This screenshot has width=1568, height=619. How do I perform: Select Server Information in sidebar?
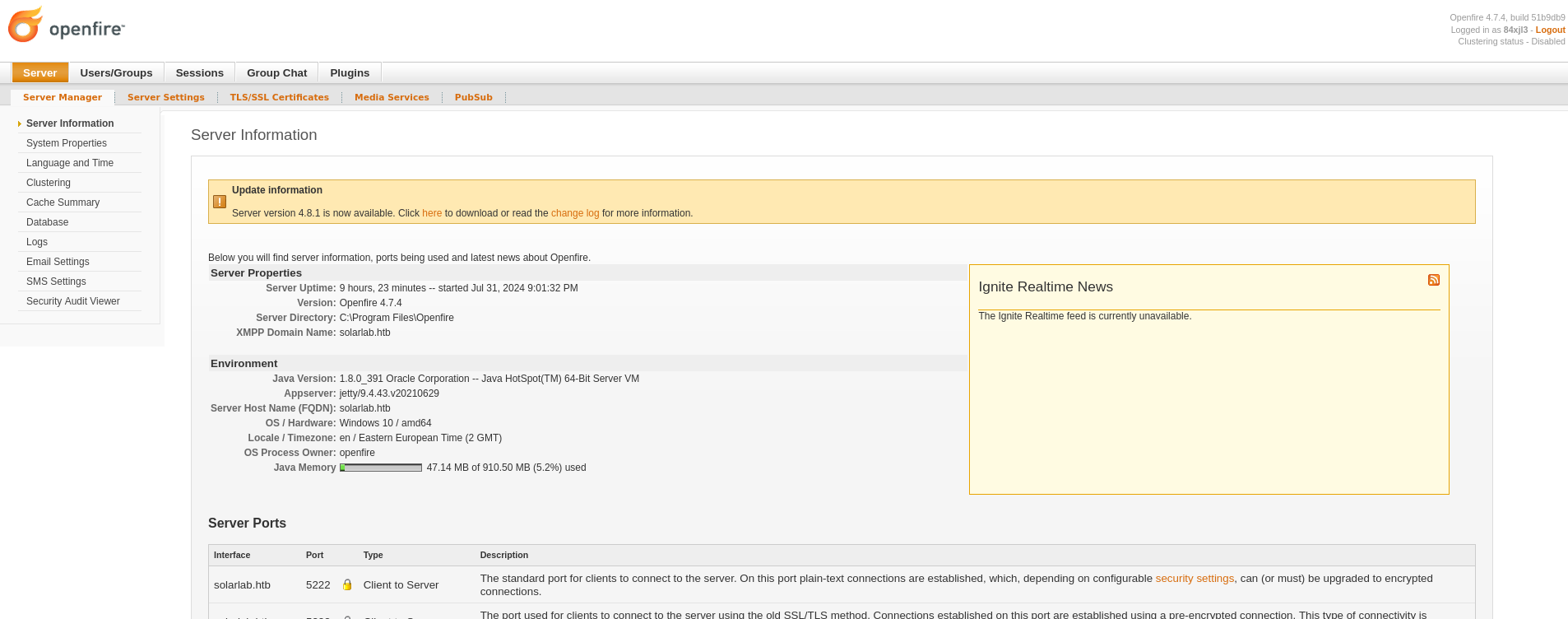pyautogui.click(x=70, y=123)
